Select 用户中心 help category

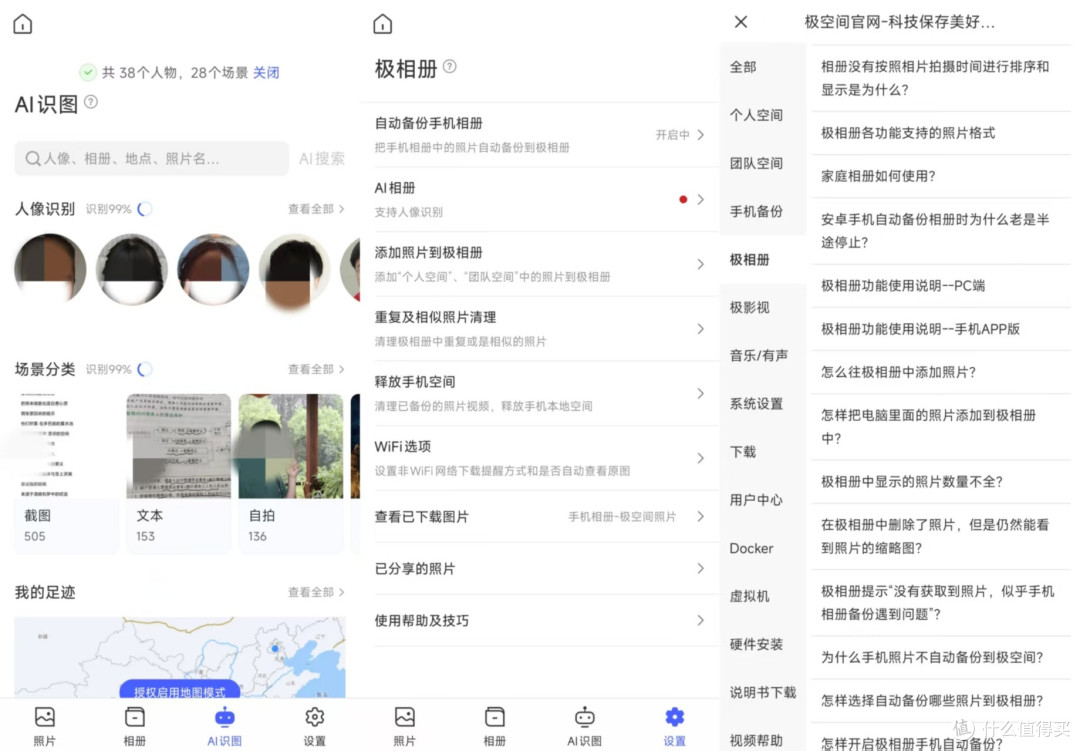click(x=756, y=500)
